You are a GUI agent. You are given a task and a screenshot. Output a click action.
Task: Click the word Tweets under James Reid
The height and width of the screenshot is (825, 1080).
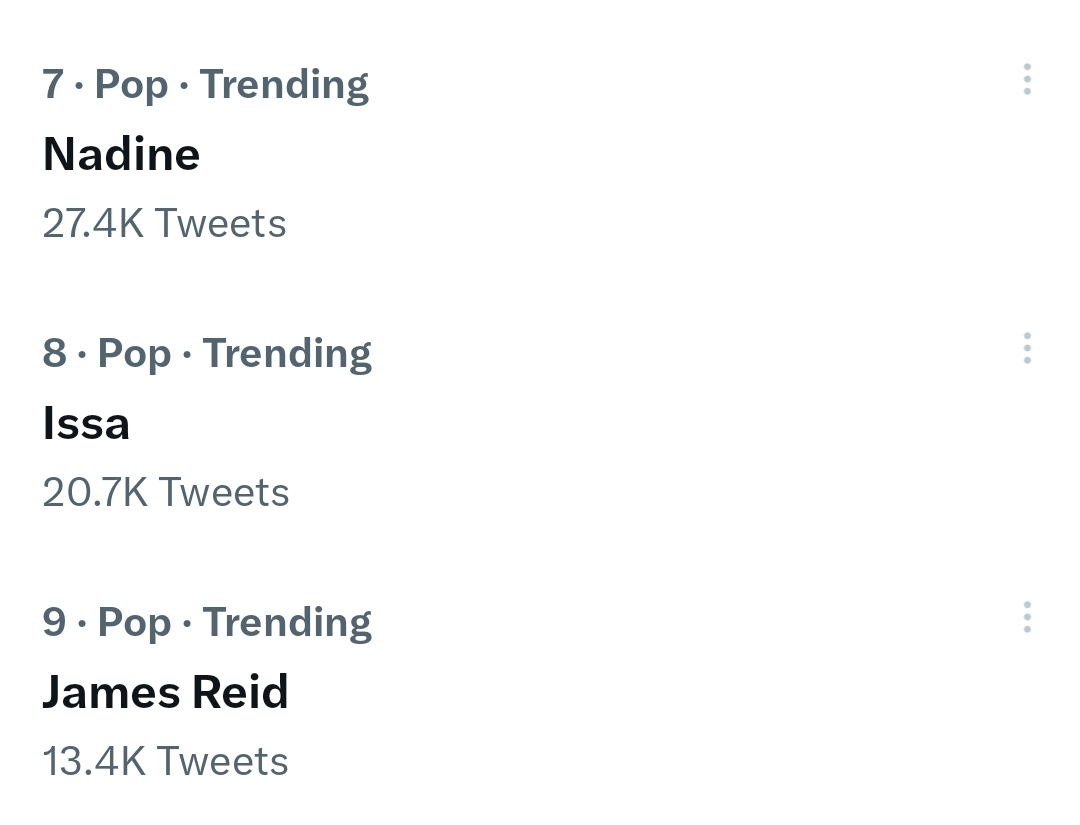[222, 762]
